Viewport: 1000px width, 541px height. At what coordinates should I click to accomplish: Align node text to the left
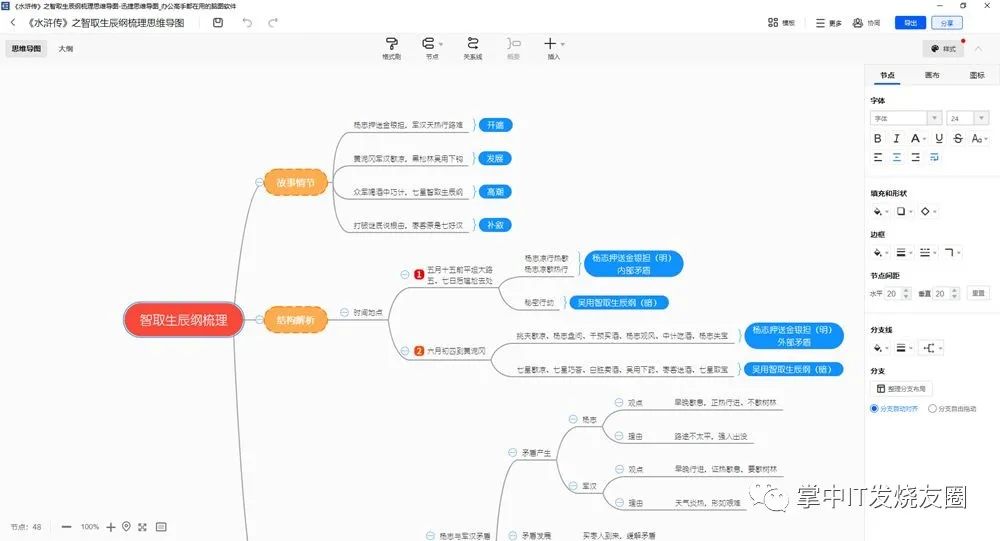tap(878, 157)
